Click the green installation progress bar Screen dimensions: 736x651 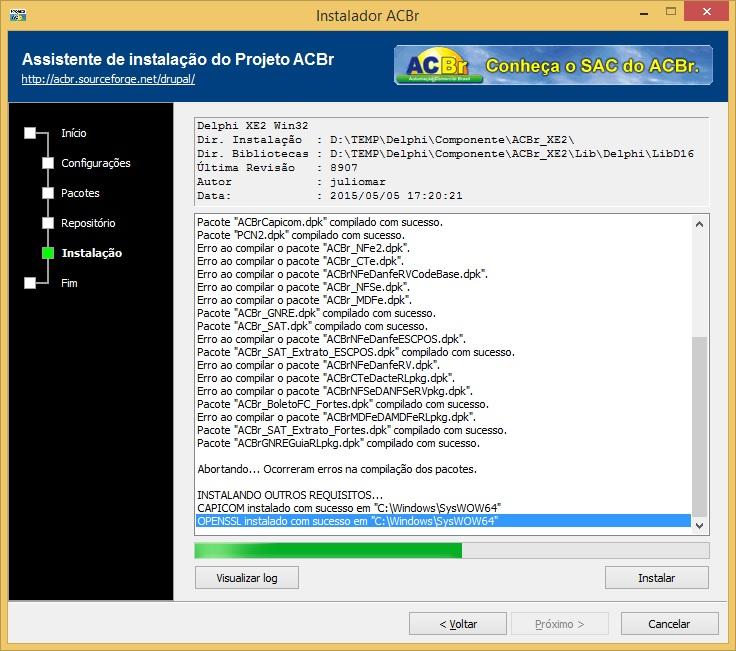[452, 551]
